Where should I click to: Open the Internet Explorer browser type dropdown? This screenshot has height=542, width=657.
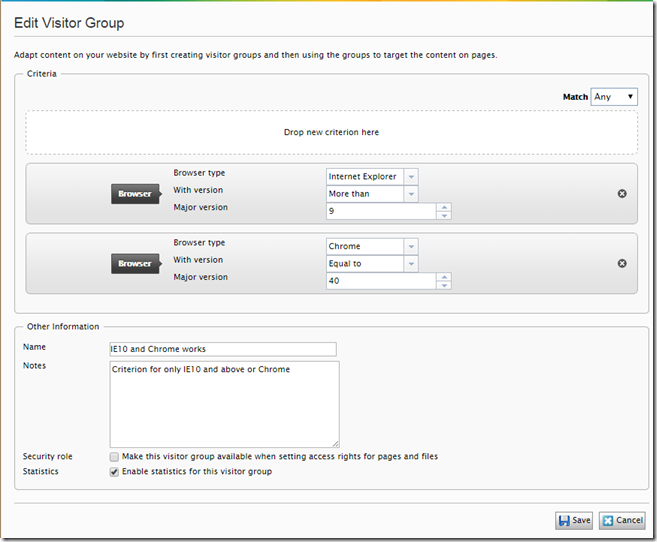[411, 177]
